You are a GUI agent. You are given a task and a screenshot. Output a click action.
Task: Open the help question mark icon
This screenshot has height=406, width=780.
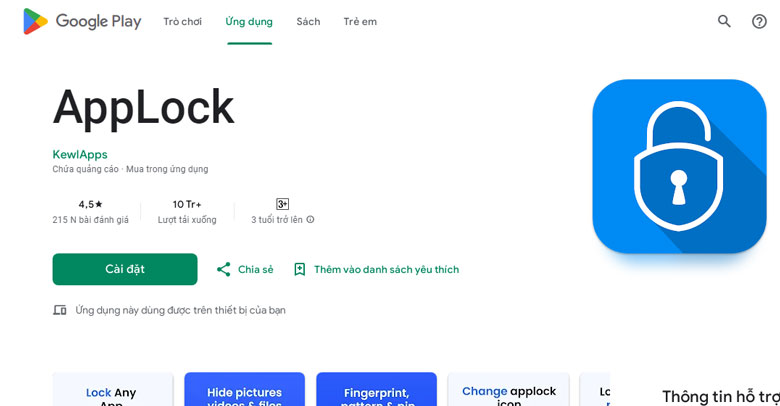[759, 21]
